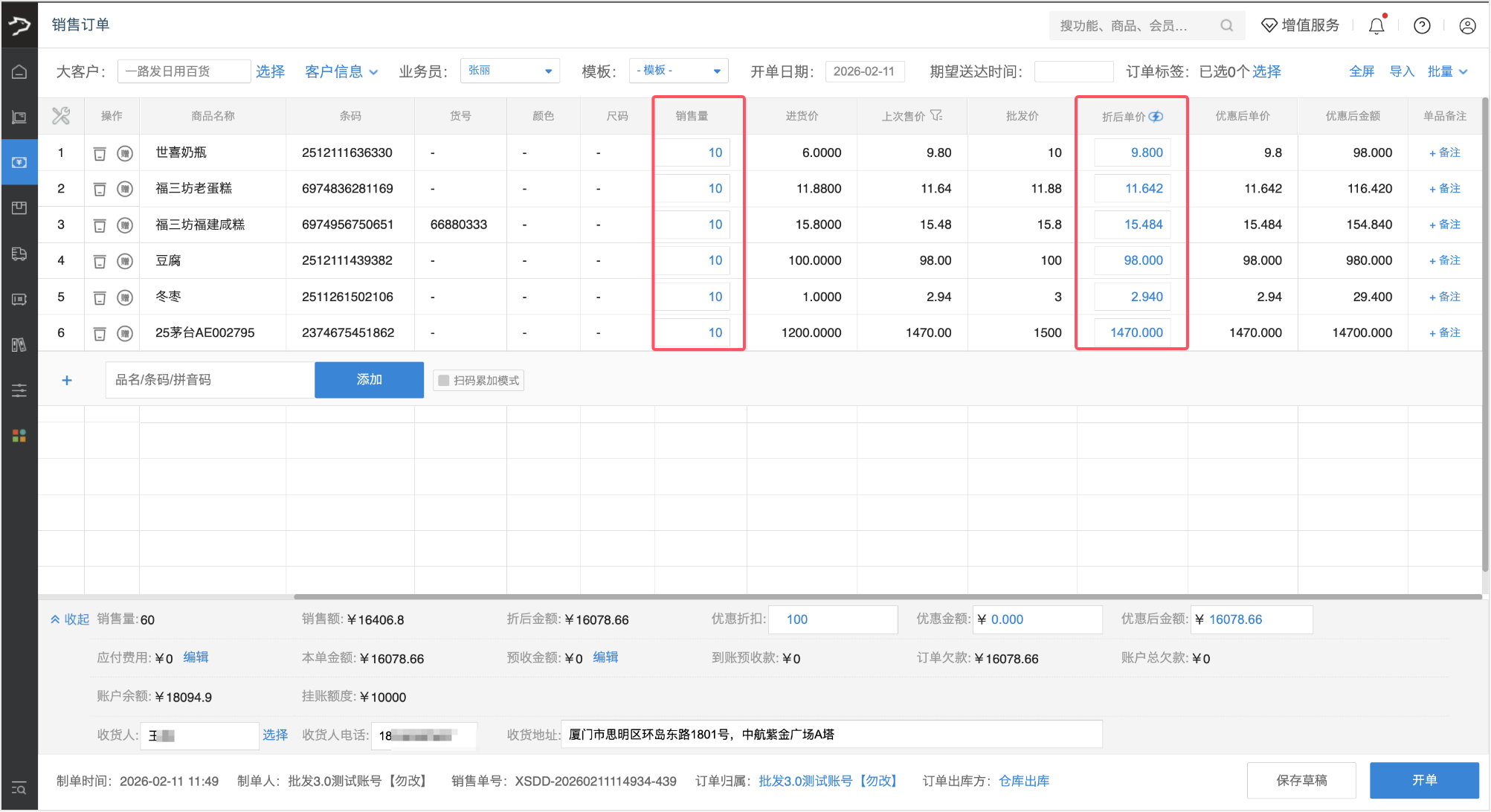Image resolution: width=1491 pixels, height=812 pixels.
Task: Open the table column settings wrench icon
Action: tap(61, 116)
